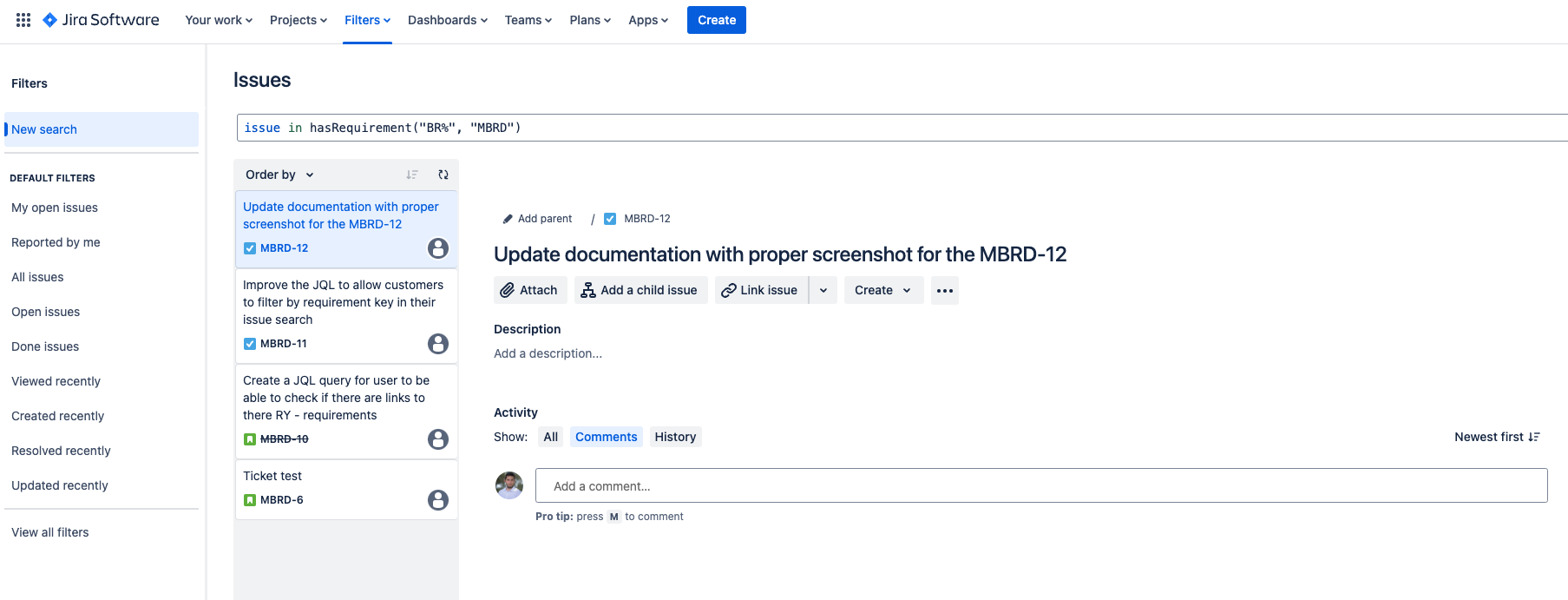The width and height of the screenshot is (1568, 600).
Task: Click the more actions ellipsis button
Action: (x=944, y=290)
